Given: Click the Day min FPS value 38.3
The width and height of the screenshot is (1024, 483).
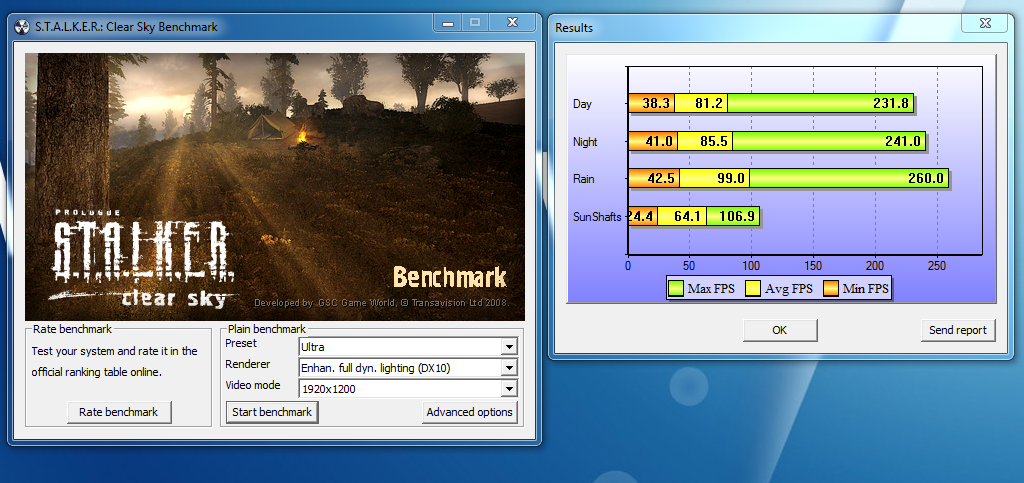Looking at the screenshot, I should tap(657, 103).
